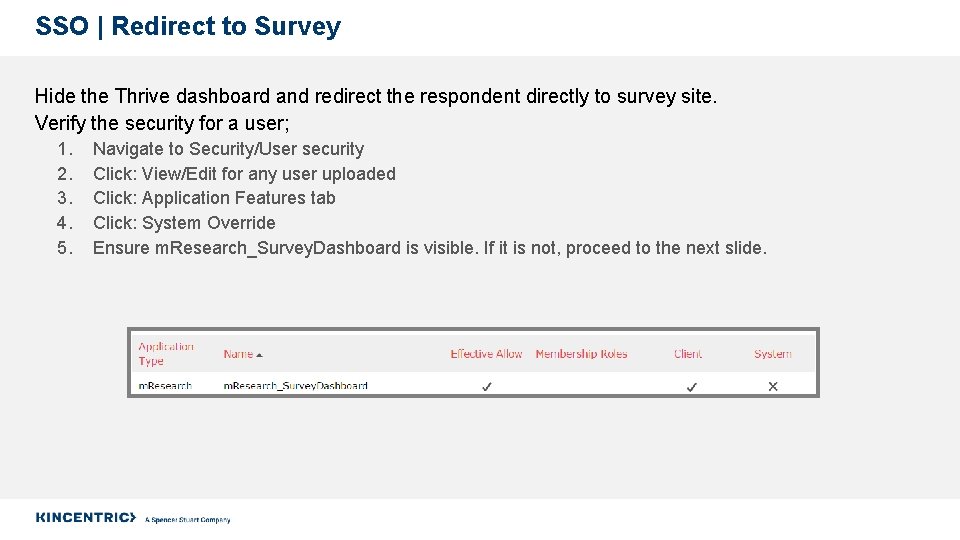
Task: Click the Client column checkmark
Action: point(692,387)
